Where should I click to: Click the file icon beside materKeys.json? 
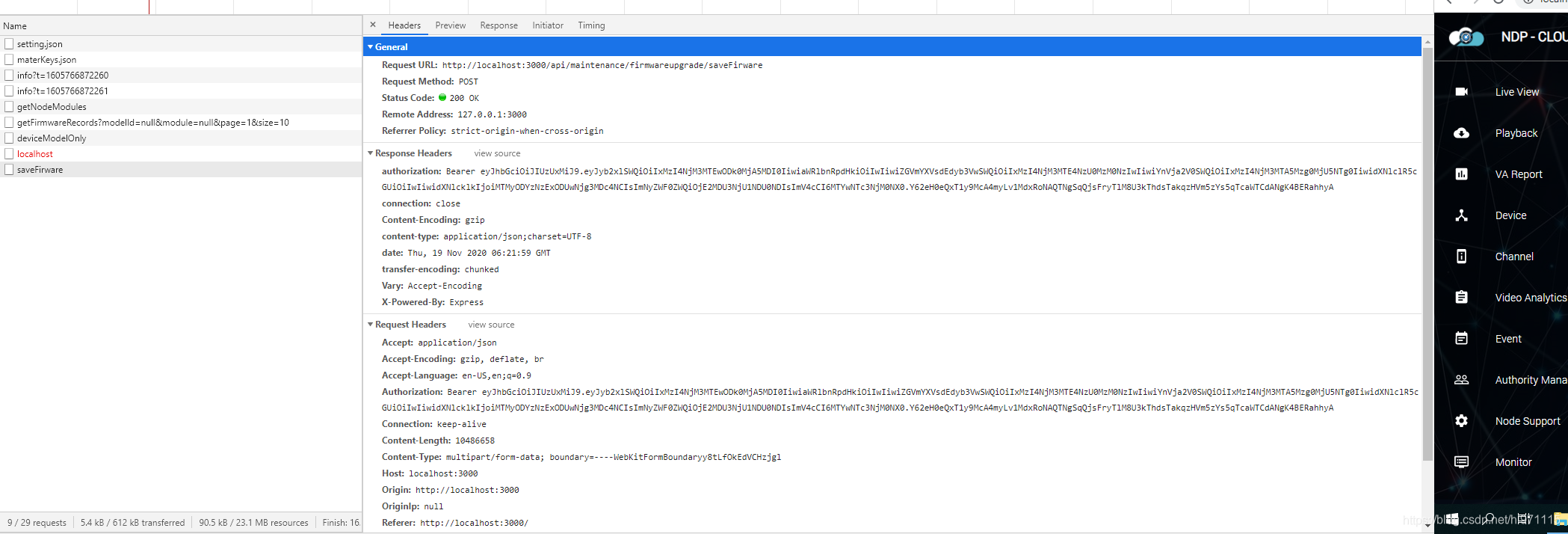click(x=9, y=60)
